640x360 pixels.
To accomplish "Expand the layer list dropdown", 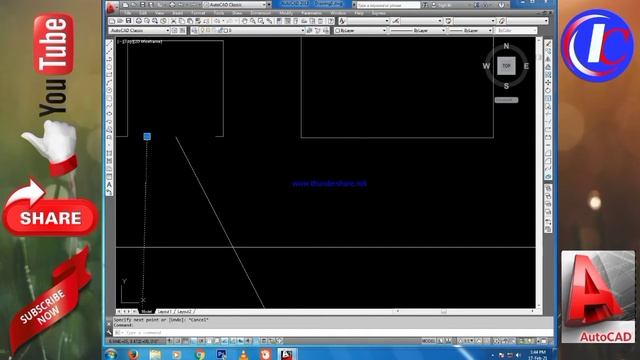I will click(302, 31).
